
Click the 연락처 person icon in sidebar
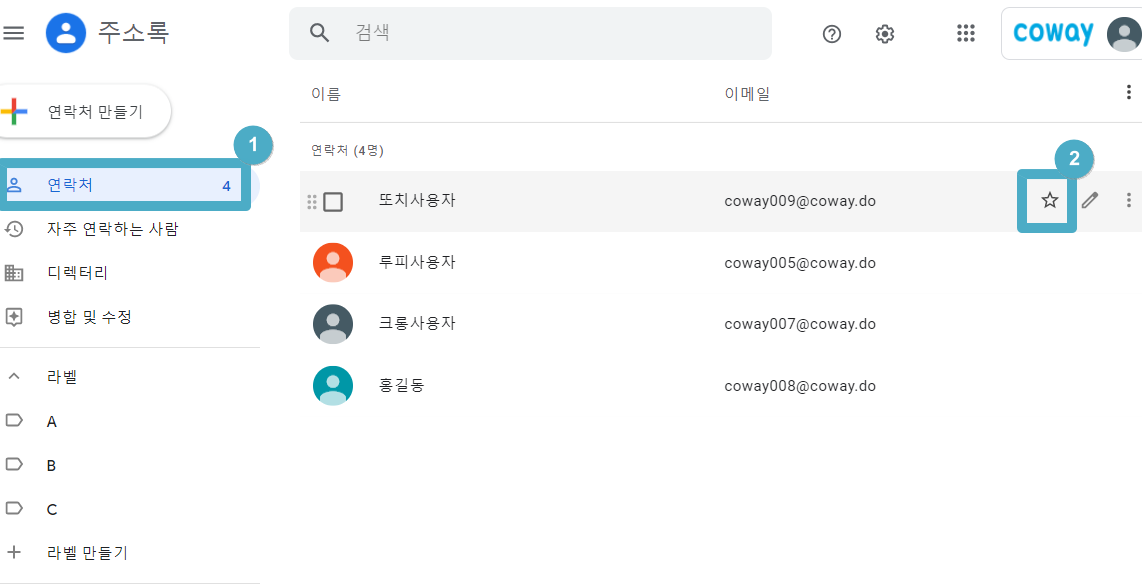[14, 186]
